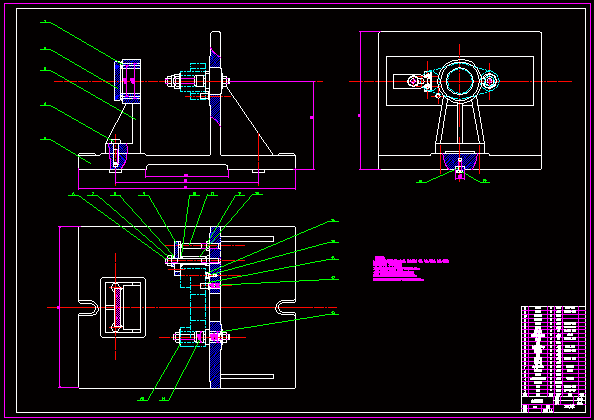Select the plan view of the base plate

[187, 307]
